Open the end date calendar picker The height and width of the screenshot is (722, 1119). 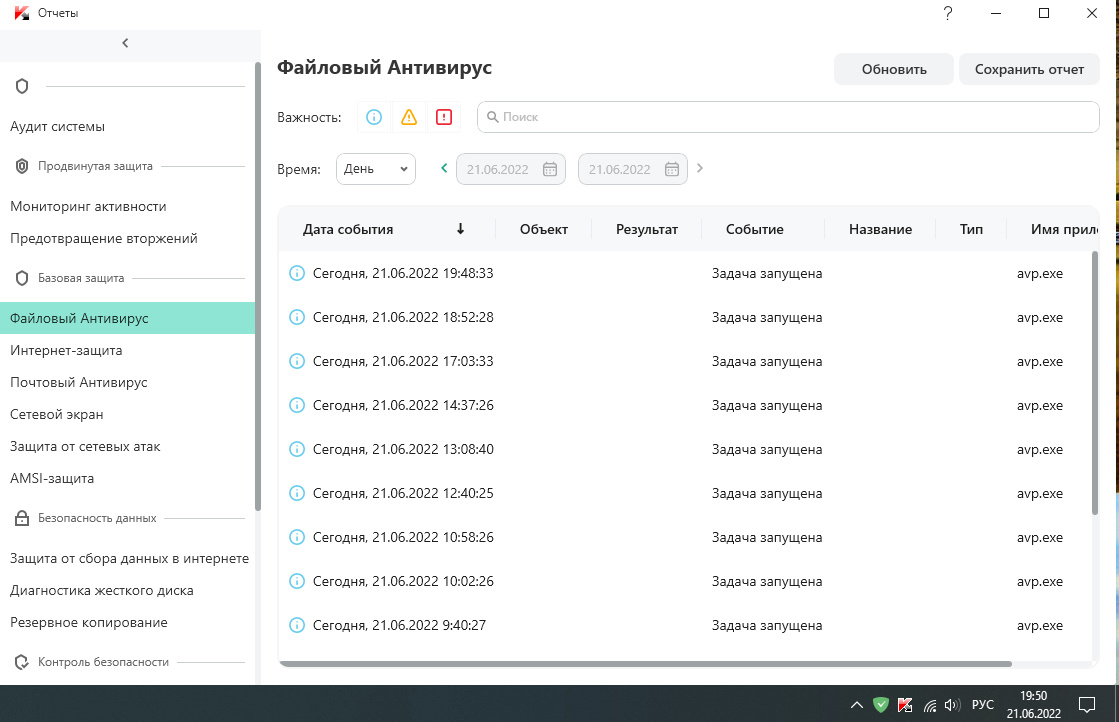[x=672, y=169]
